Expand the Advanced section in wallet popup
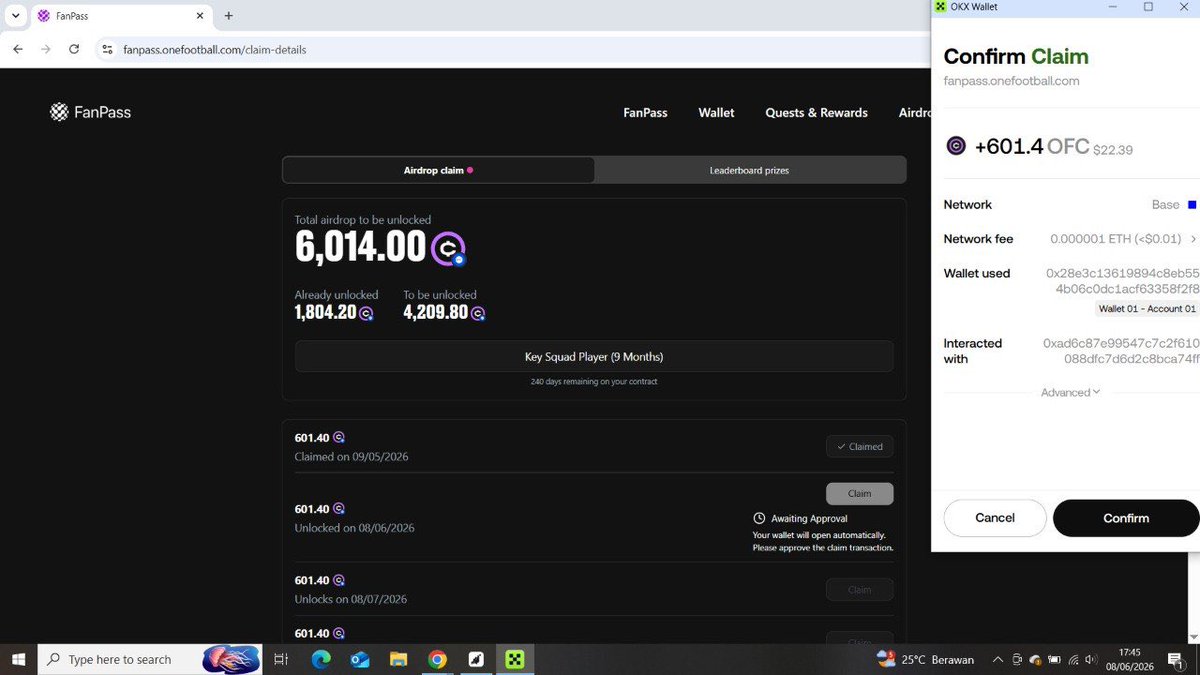Screen dimensions: 1200x675 coord(1070,392)
